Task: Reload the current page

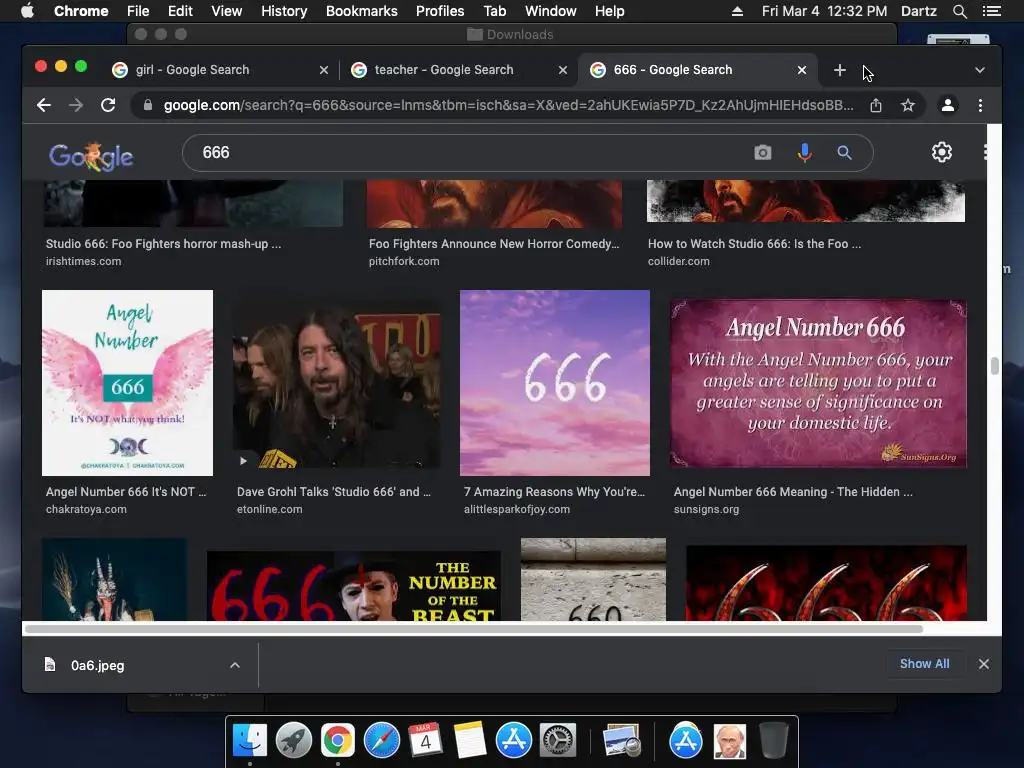Action: (108, 105)
